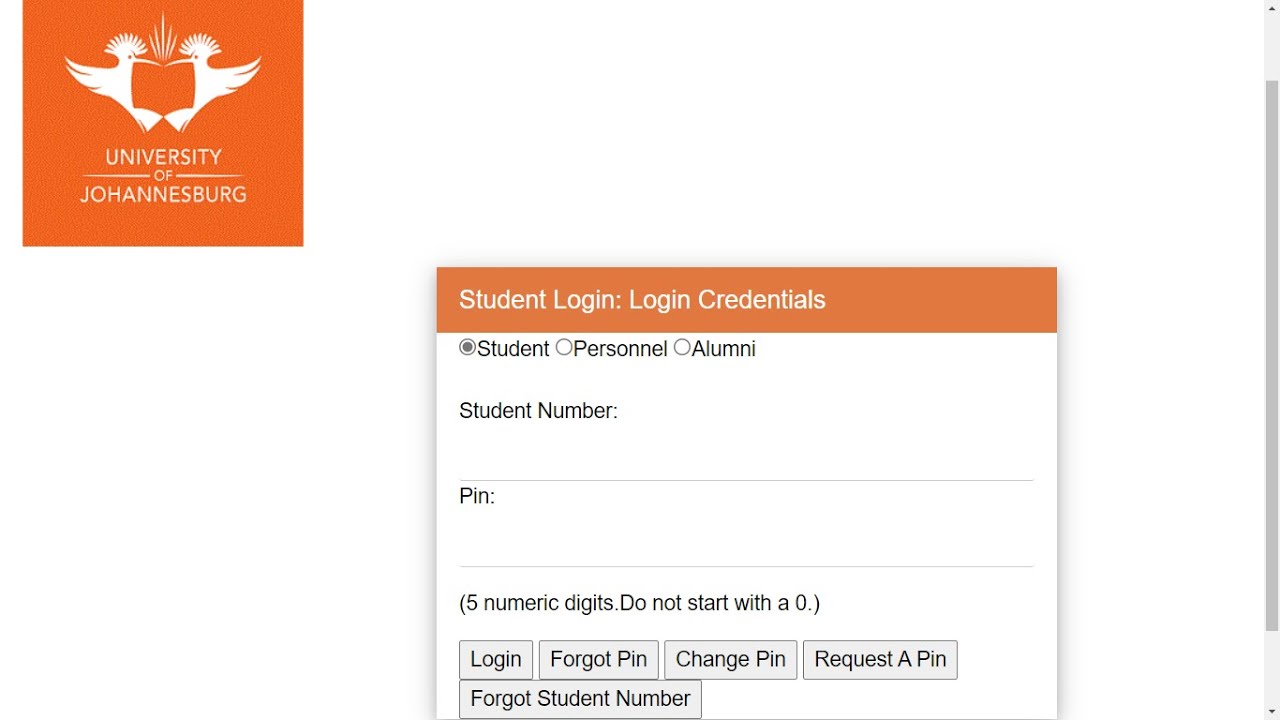Click the 5 numeric digits hint text
Viewport: 1280px width, 720px height.
click(639, 603)
